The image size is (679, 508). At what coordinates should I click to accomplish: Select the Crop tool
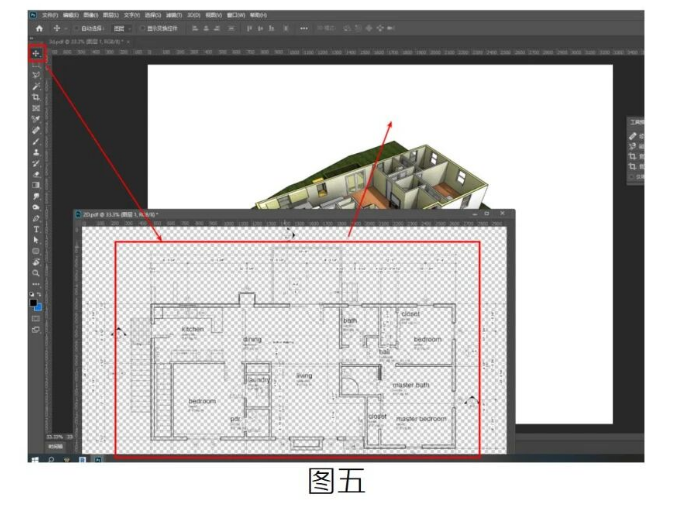coord(36,97)
